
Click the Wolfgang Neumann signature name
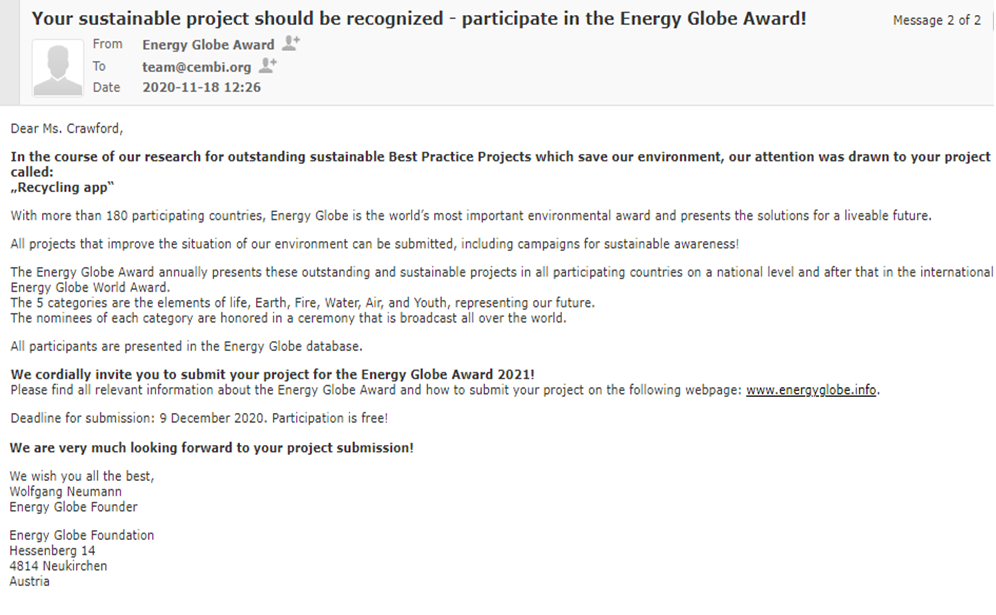(x=65, y=492)
